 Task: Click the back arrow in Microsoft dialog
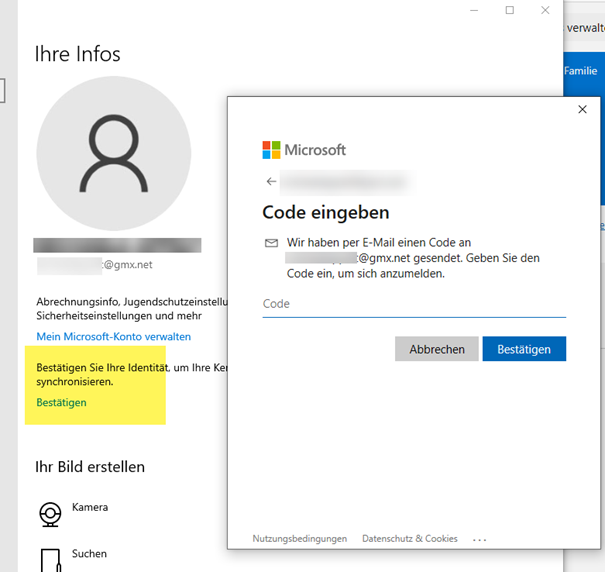271,181
